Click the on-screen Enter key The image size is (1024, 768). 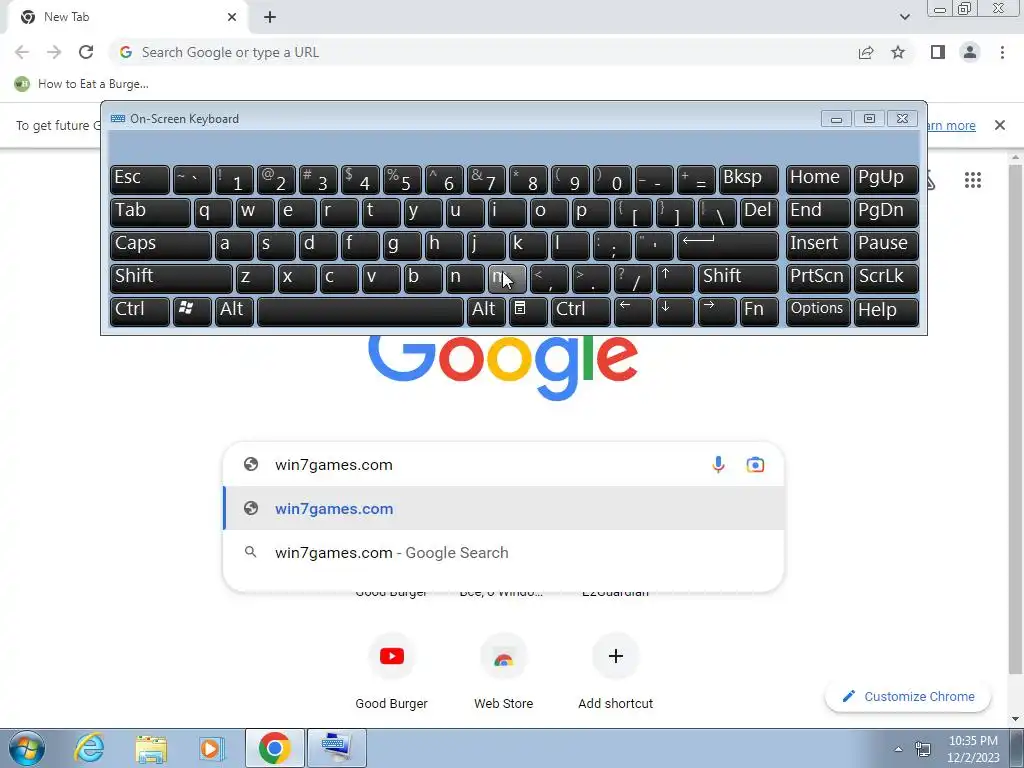point(728,245)
